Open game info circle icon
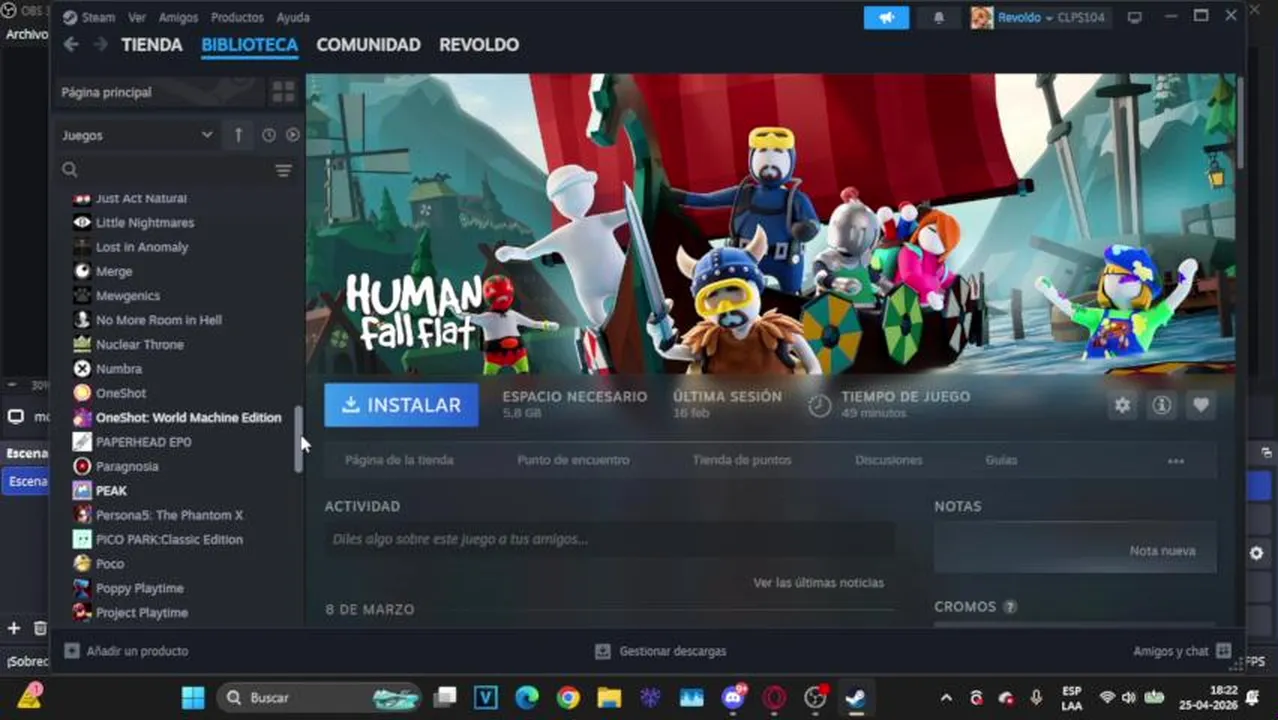The image size is (1278, 720). point(1161,405)
